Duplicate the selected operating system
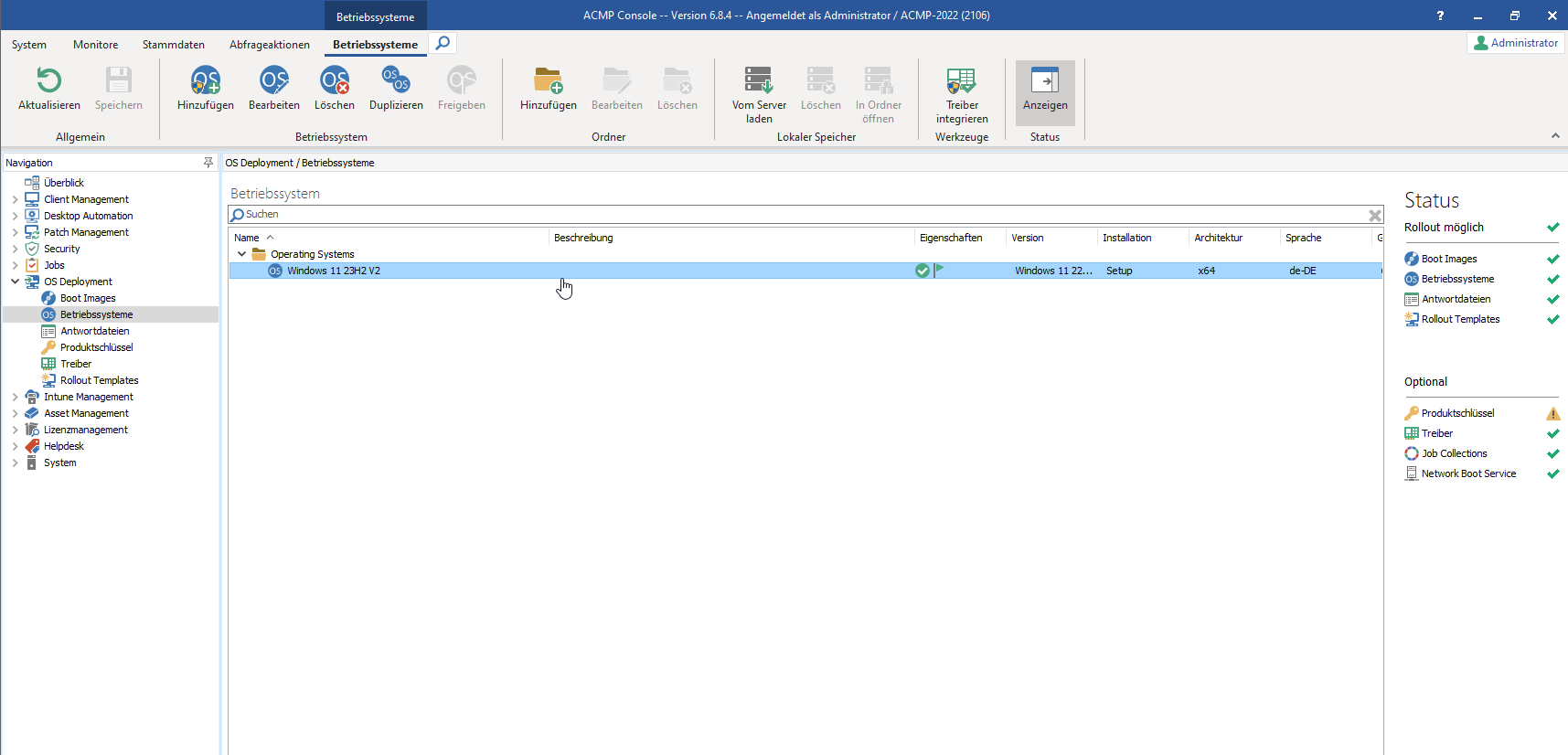This screenshot has height=755, width=1568. (396, 82)
